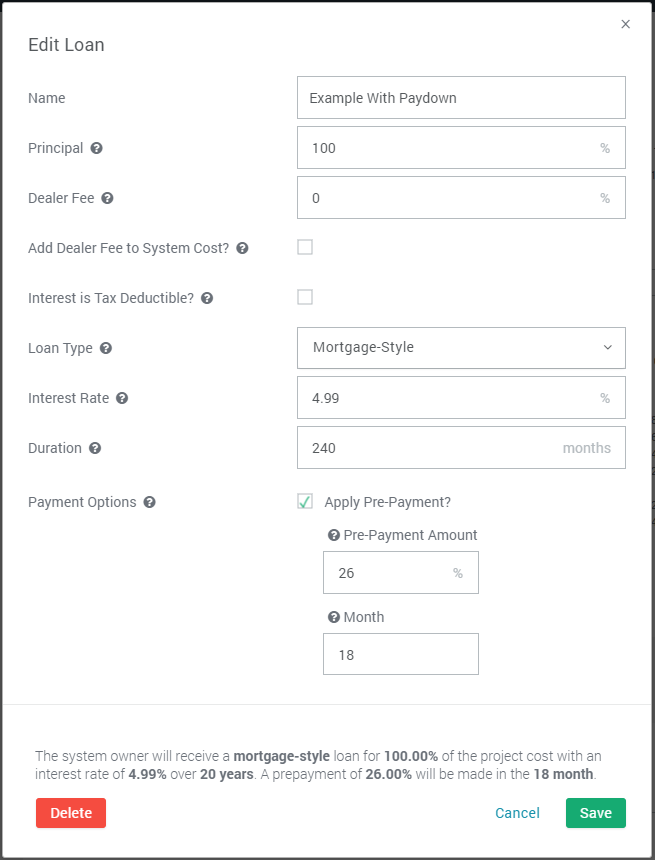This screenshot has height=860, width=655.
Task: Click the Cancel link
Action: 517,813
